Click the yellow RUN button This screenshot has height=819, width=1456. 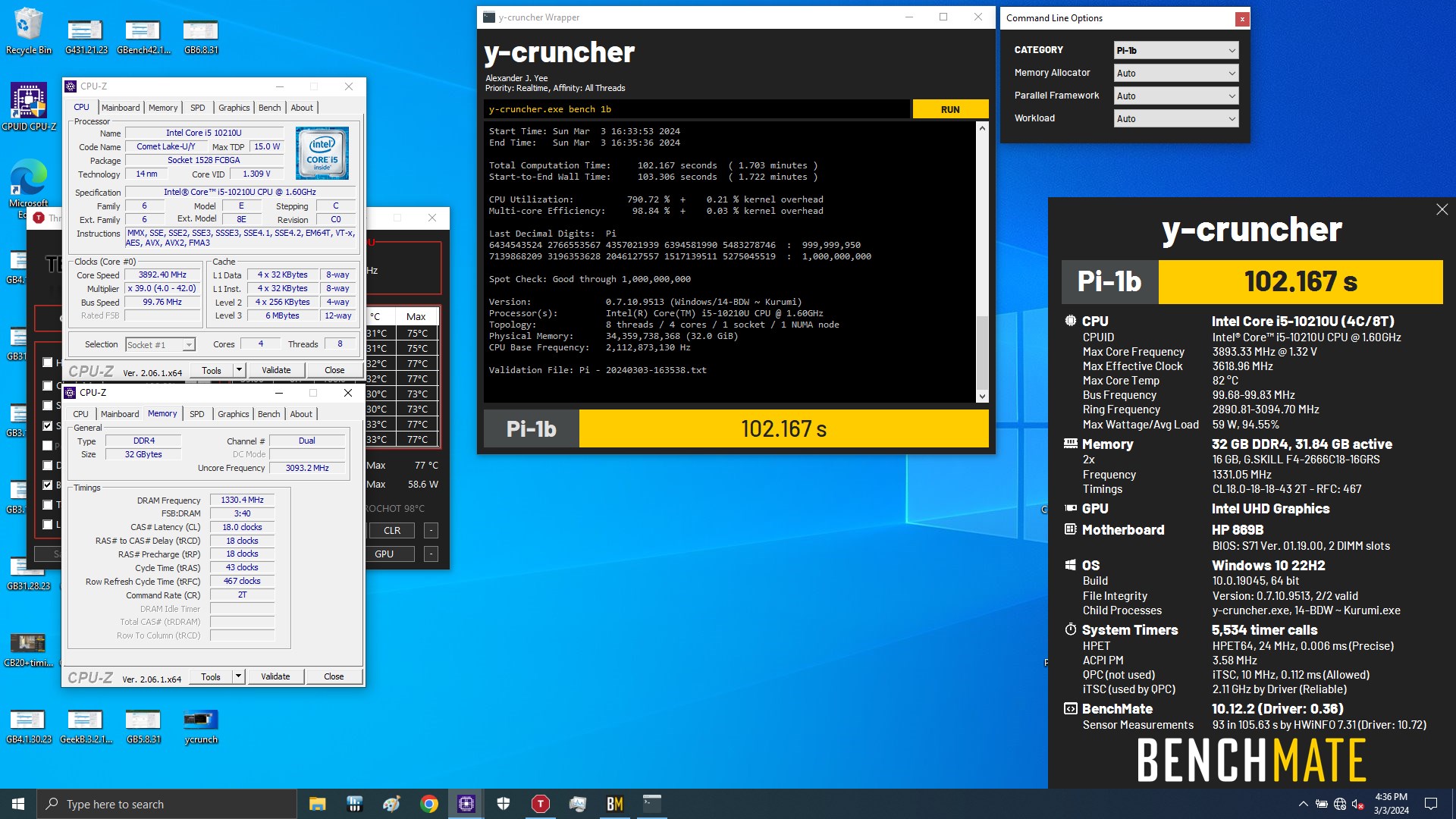(950, 109)
